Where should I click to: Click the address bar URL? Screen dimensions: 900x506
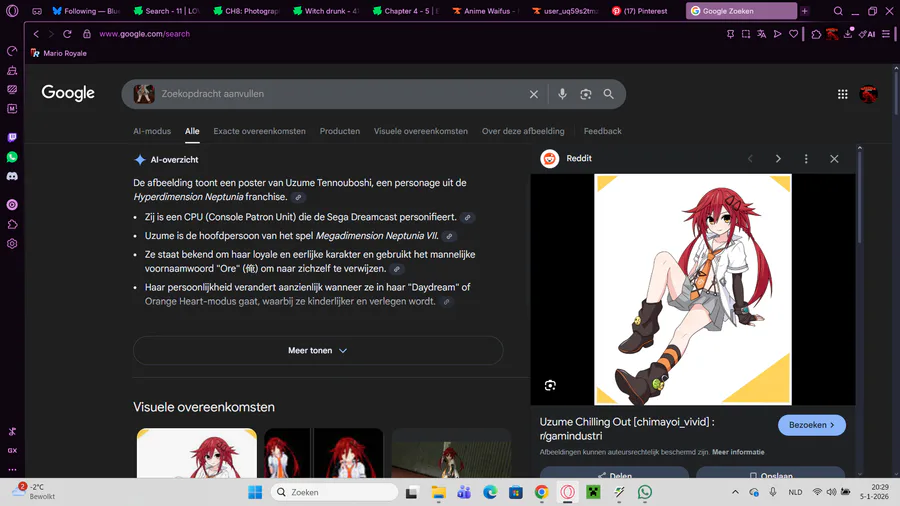145,34
